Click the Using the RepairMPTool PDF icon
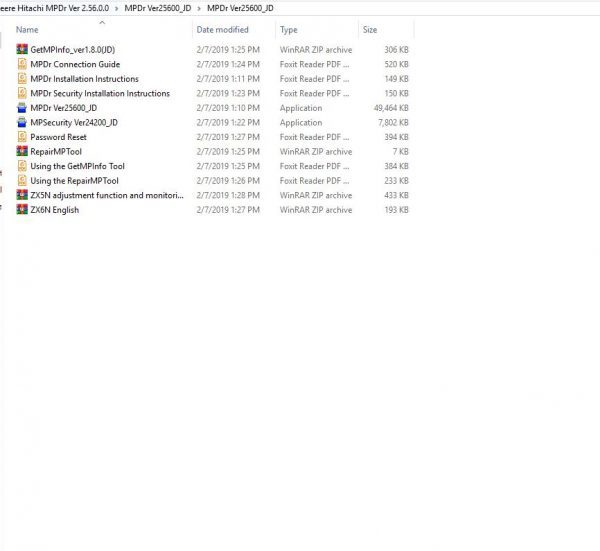 [22, 180]
